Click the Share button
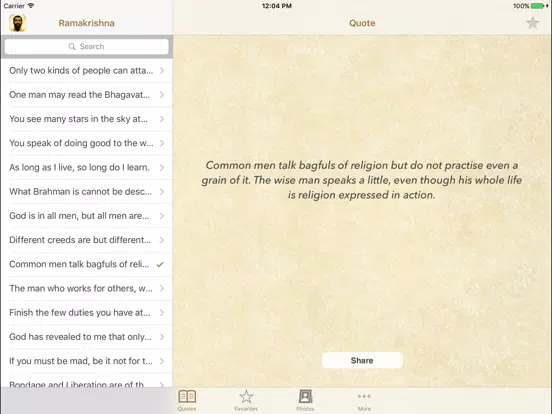The height and width of the screenshot is (414, 552). (x=362, y=360)
